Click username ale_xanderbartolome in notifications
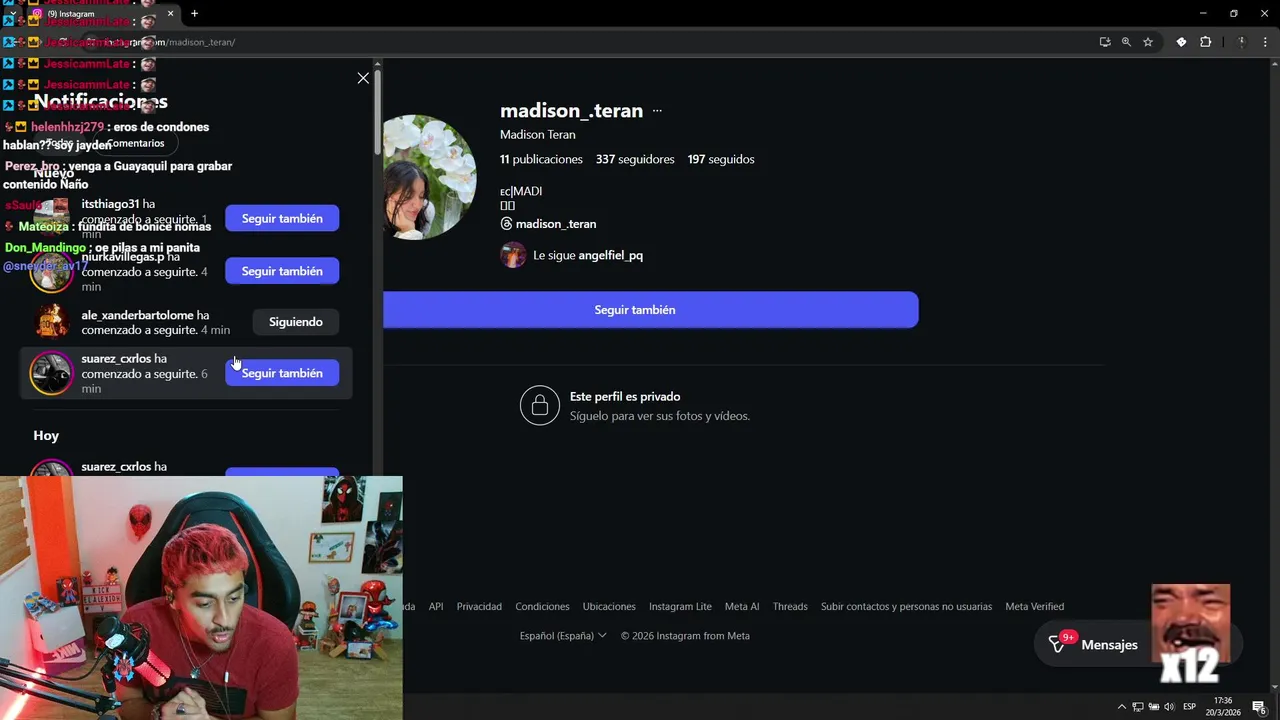This screenshot has width=1280, height=720. pyautogui.click(x=137, y=315)
